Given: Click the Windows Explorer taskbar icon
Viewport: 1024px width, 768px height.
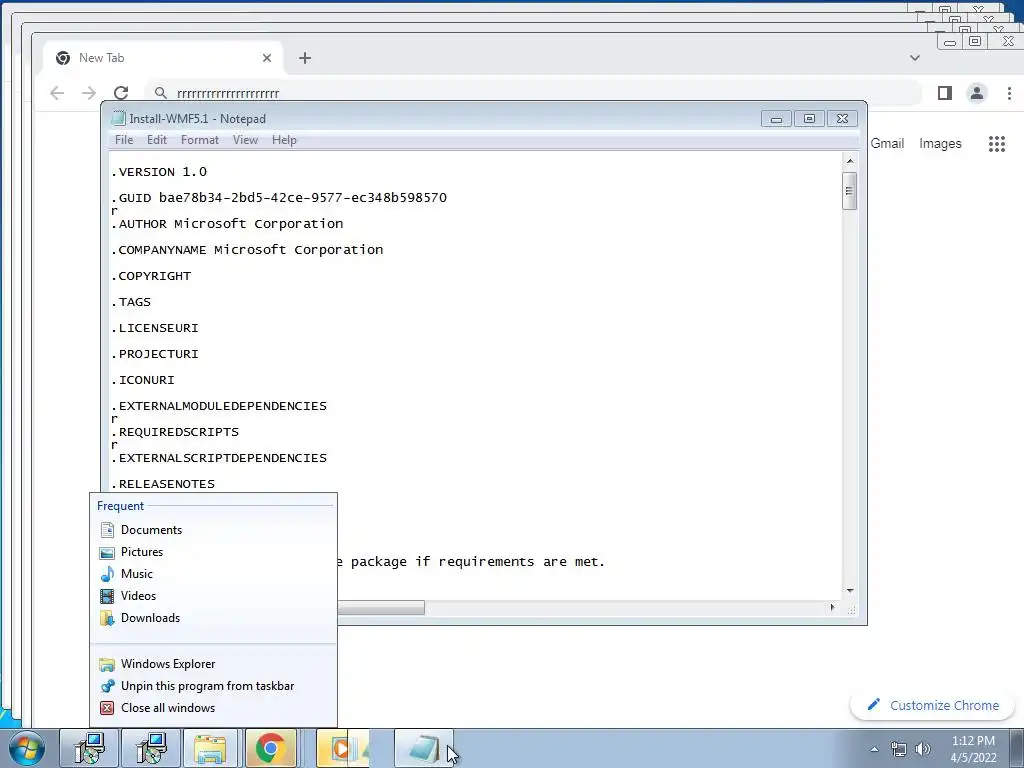Looking at the screenshot, I should (x=210, y=748).
